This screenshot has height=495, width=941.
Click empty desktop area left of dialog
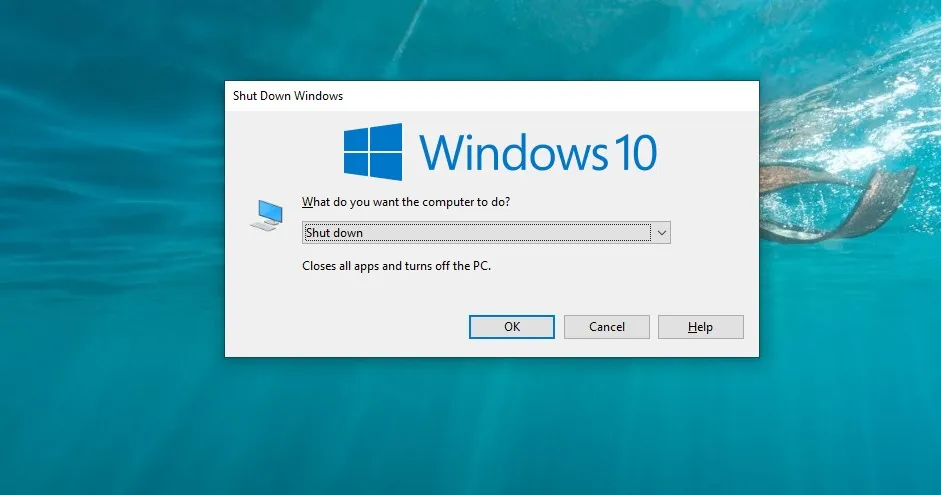point(110,250)
